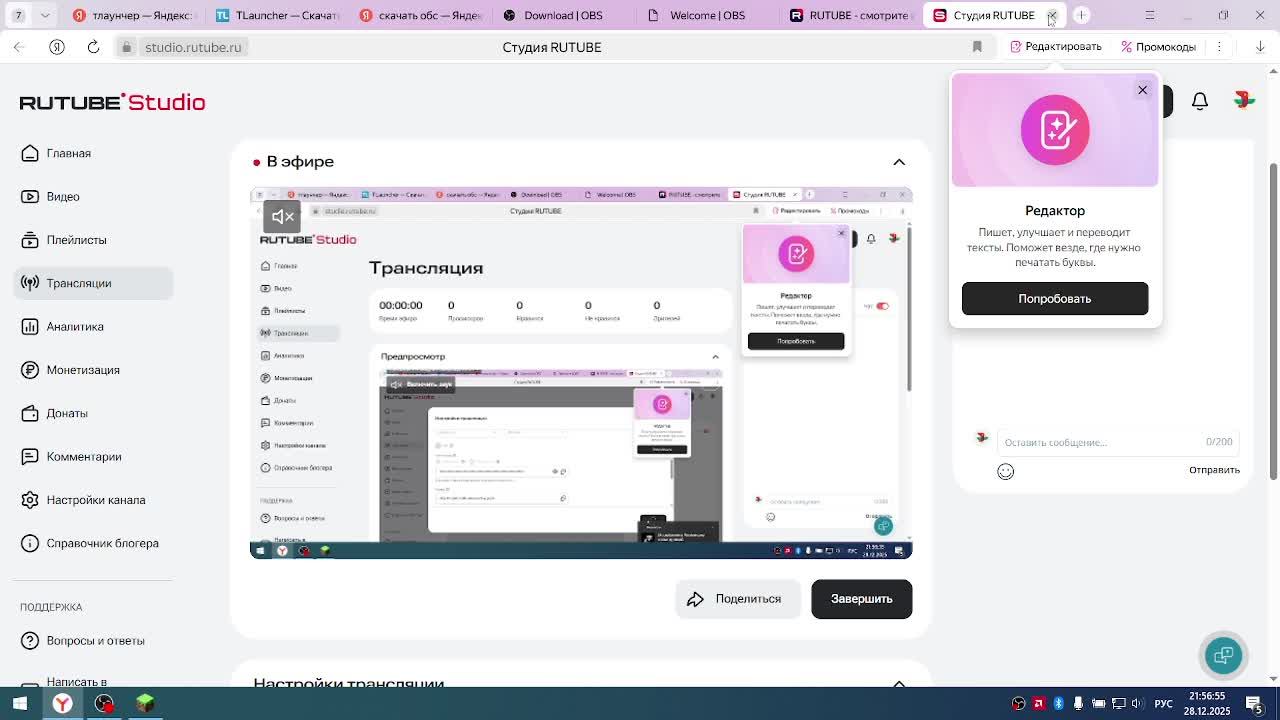Unmute the live preview sound icon
Image resolution: width=1280 pixels, height=720 pixels.
283,216
